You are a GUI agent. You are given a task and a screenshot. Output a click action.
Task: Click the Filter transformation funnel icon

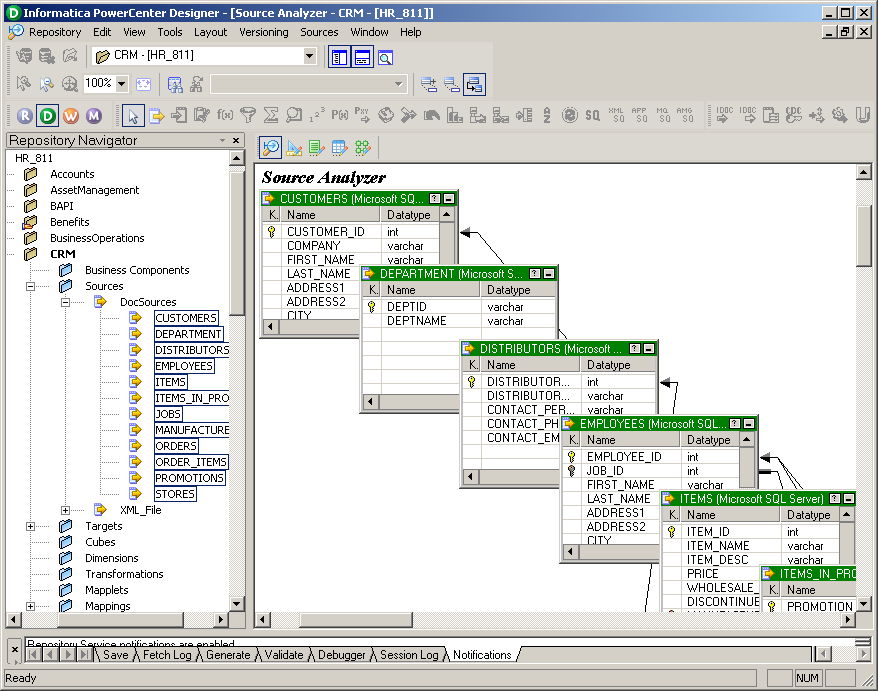click(x=248, y=115)
